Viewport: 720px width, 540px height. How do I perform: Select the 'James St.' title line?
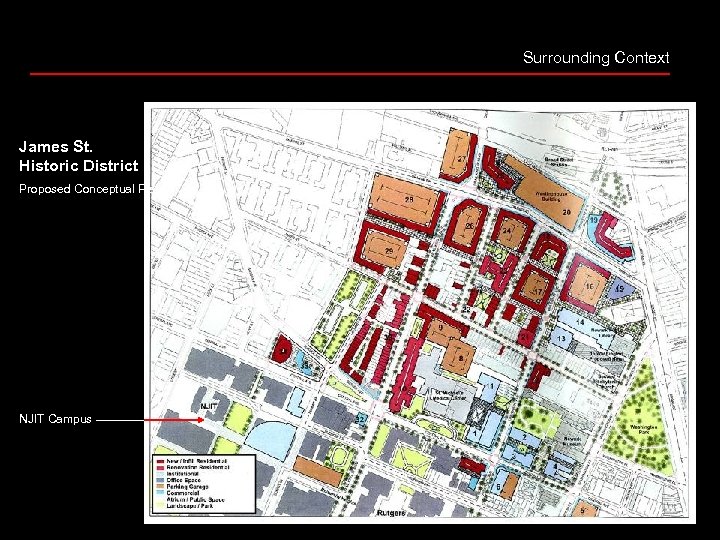(x=56, y=147)
